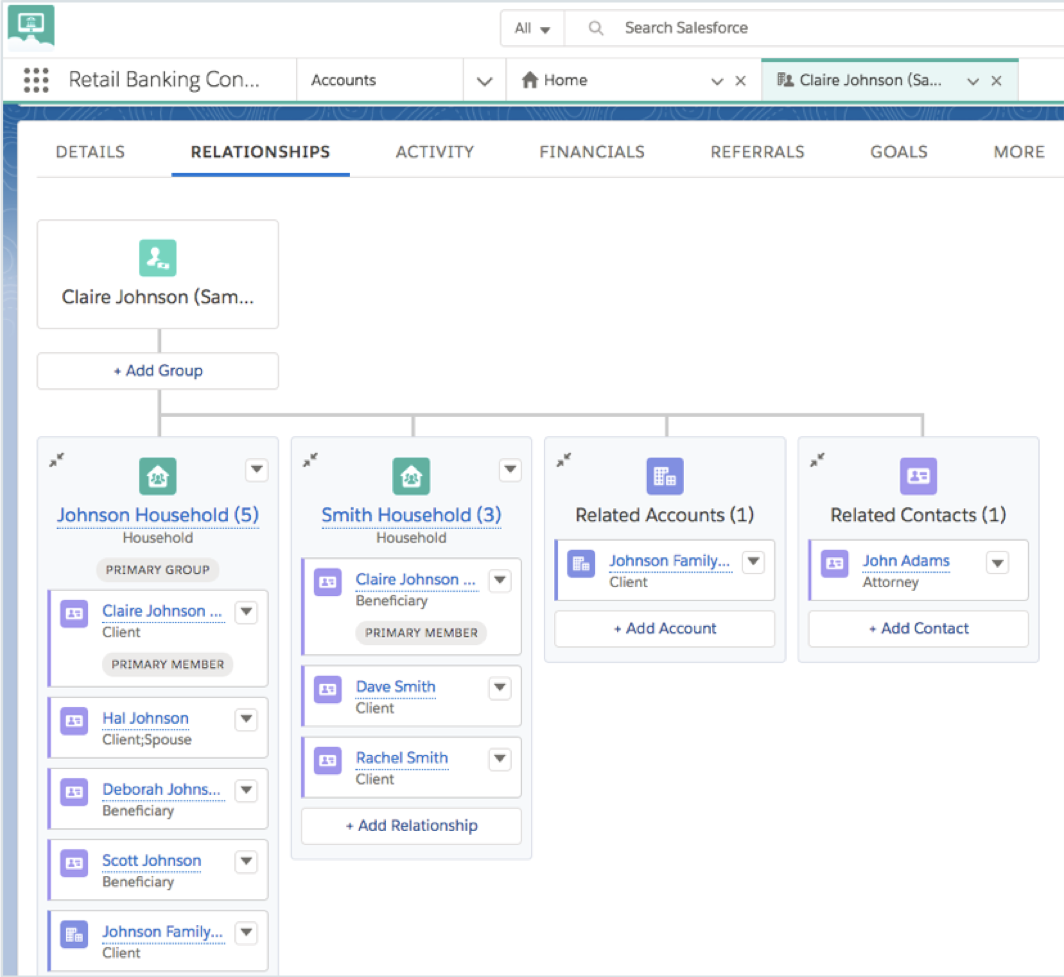
Task: Click the Claire Johnson person icon atop hierarchy
Action: click(157, 257)
